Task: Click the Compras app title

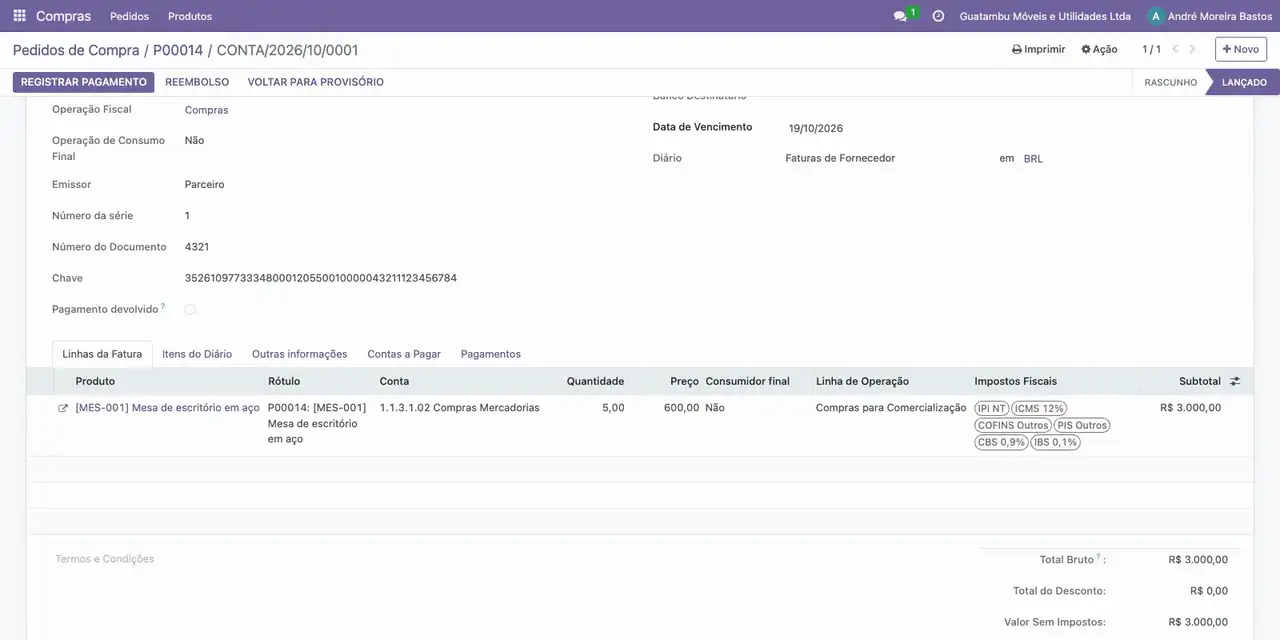Action: pyautogui.click(x=63, y=16)
